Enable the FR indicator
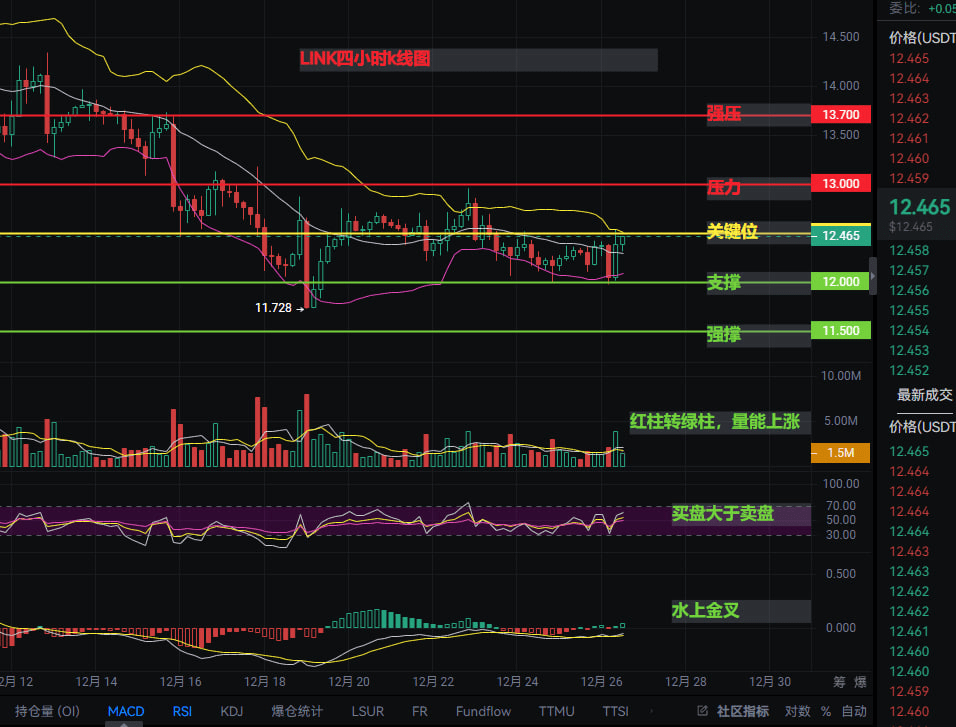This screenshot has height=727, width=956. coord(419,711)
